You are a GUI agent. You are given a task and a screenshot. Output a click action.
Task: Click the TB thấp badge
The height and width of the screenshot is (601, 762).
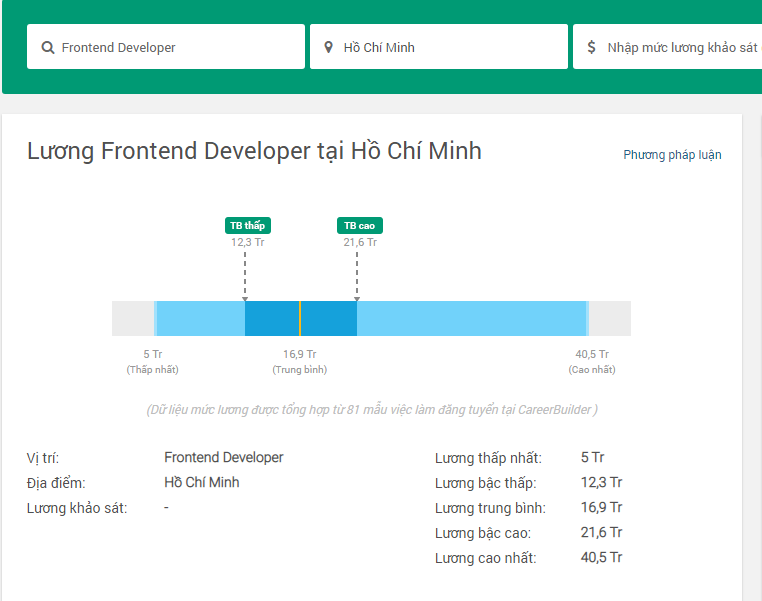248,225
